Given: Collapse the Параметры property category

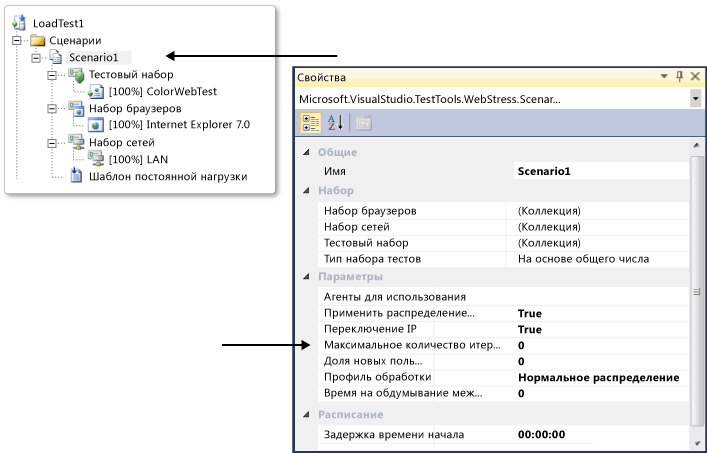Looking at the screenshot, I should 306,277.
